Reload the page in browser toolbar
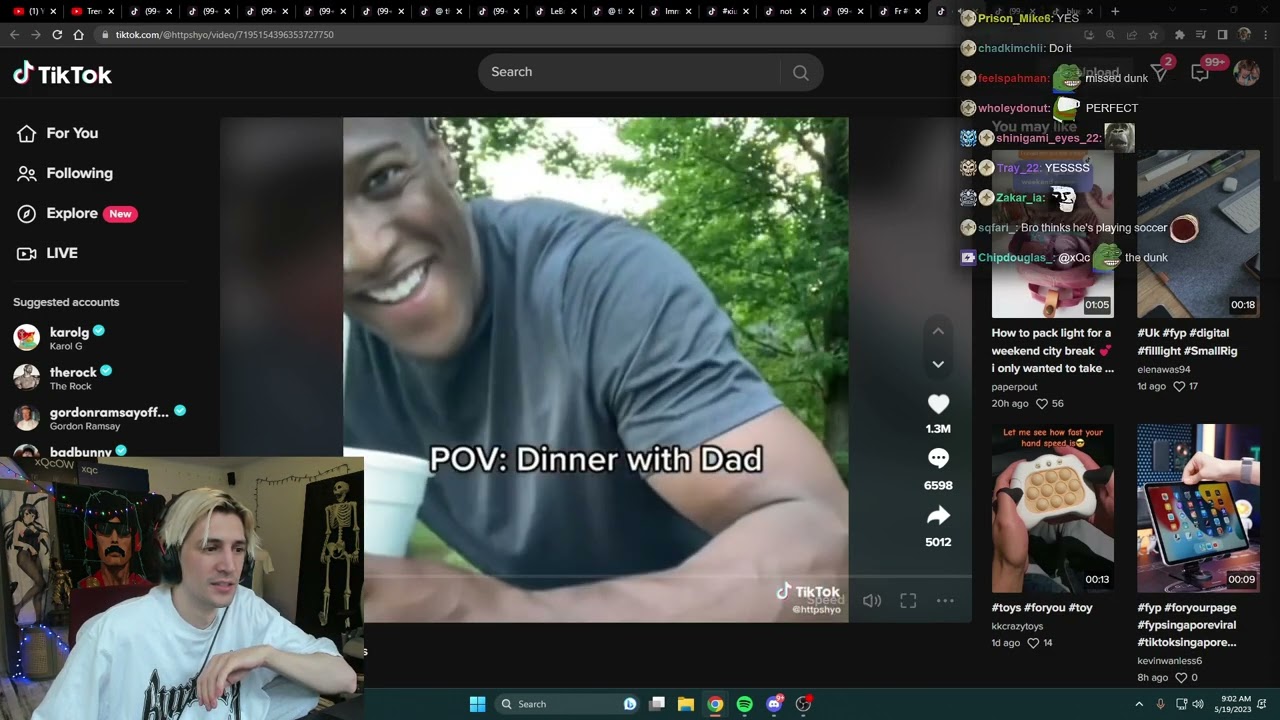 (x=57, y=34)
